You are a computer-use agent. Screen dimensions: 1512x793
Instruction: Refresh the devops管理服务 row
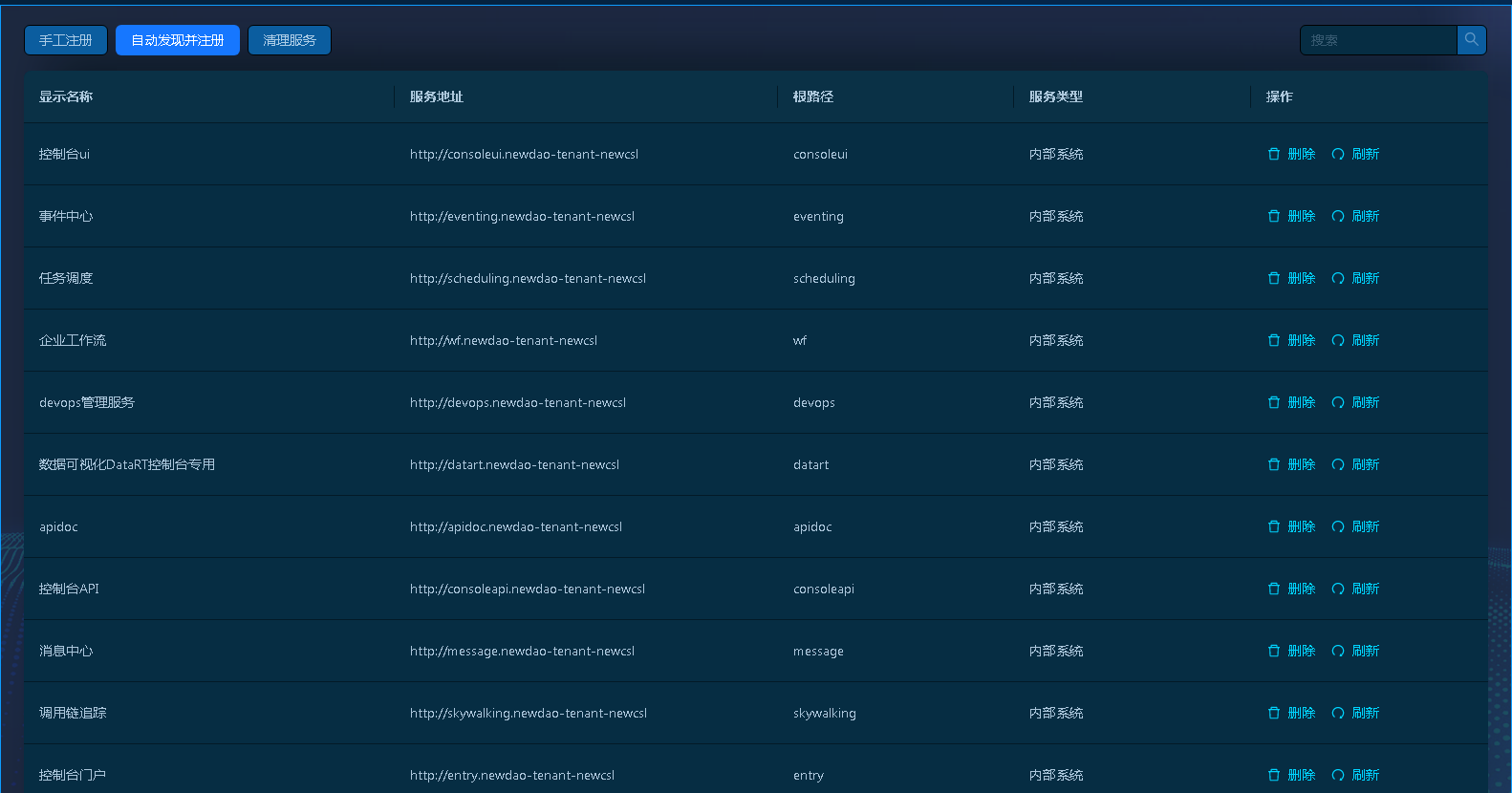[x=1355, y=402]
